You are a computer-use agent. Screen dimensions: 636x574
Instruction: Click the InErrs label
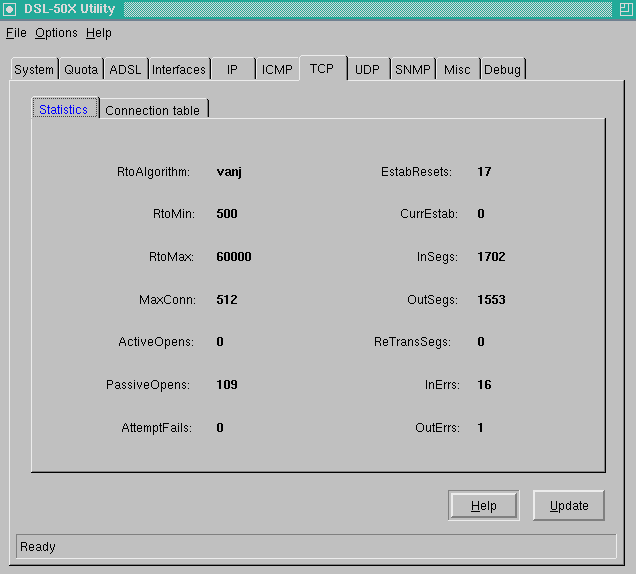click(442, 385)
